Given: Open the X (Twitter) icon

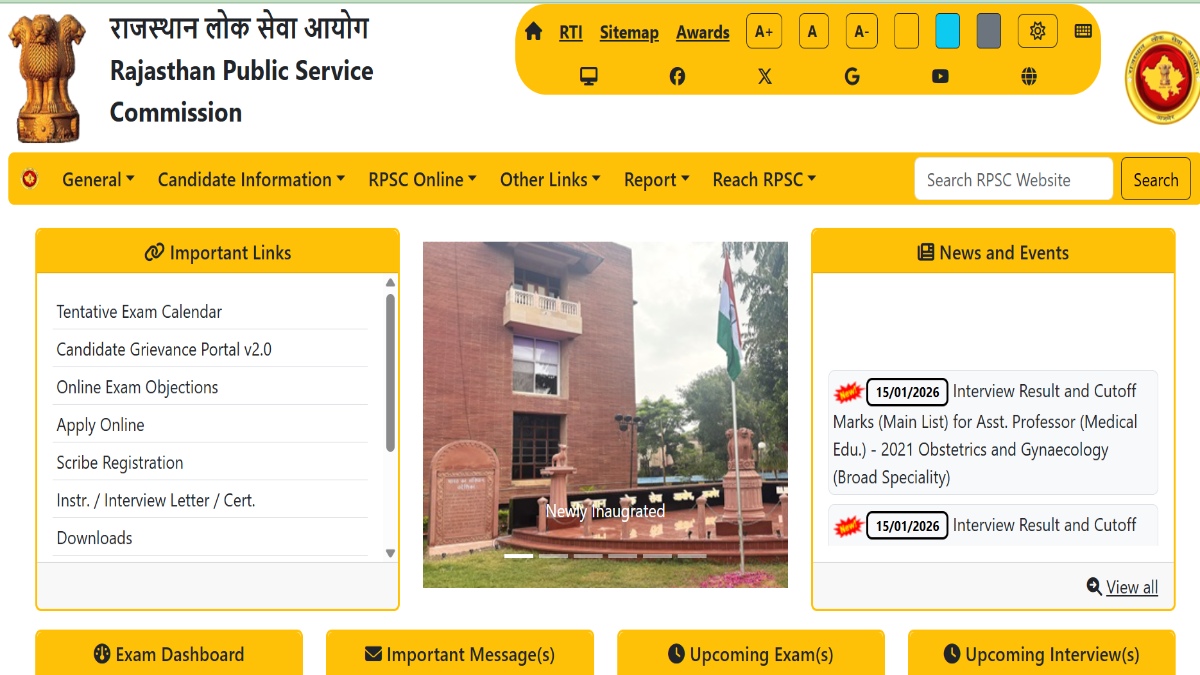Looking at the screenshot, I should pyautogui.click(x=765, y=76).
